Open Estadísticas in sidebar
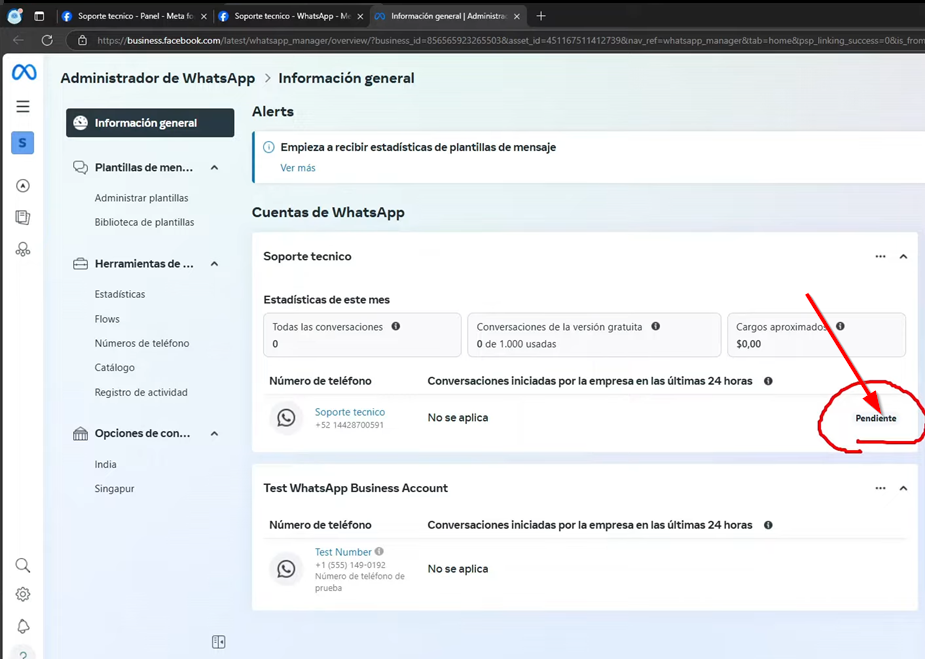The width and height of the screenshot is (925, 659). [x=120, y=294]
